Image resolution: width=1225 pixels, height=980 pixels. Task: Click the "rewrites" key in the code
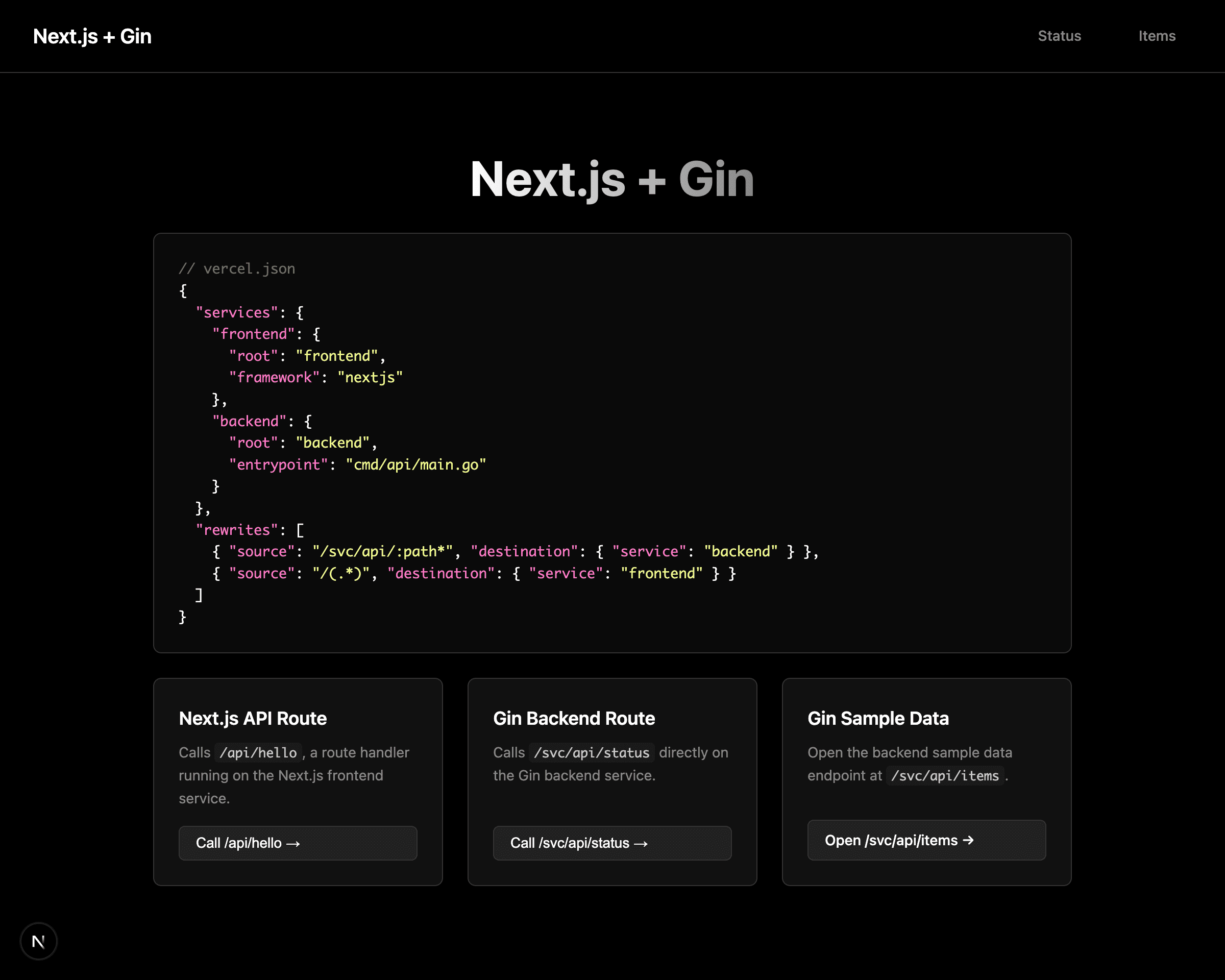(x=237, y=529)
